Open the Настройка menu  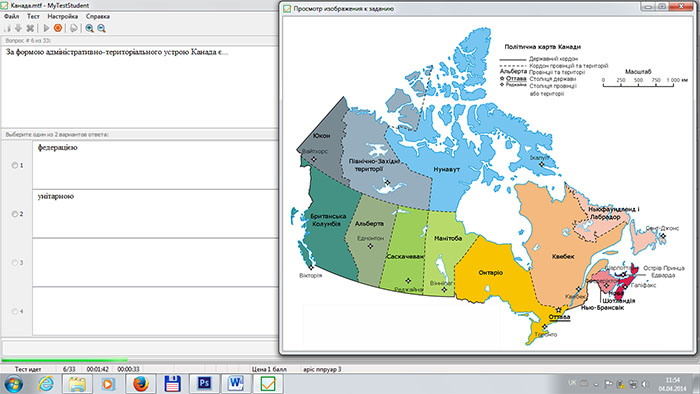point(62,17)
